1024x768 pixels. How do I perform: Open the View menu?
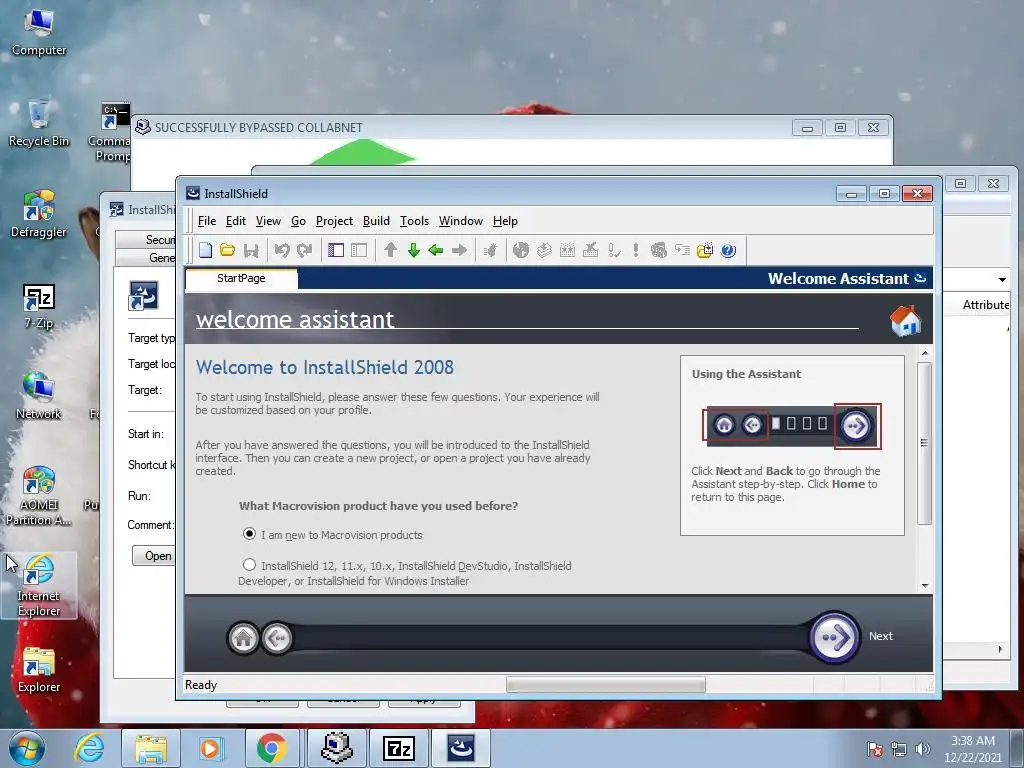(268, 221)
